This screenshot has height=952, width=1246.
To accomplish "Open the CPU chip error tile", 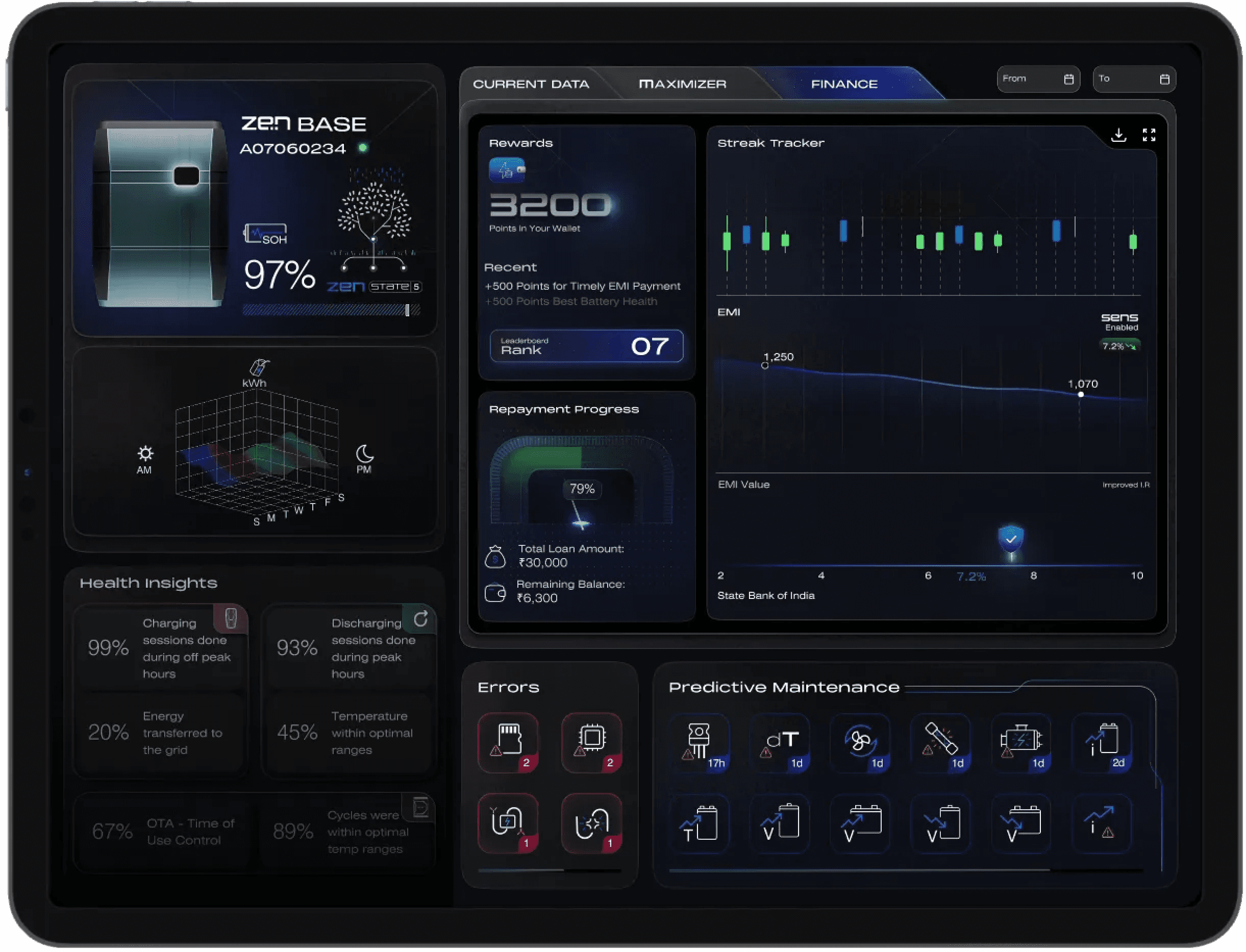I will pyautogui.click(x=591, y=742).
